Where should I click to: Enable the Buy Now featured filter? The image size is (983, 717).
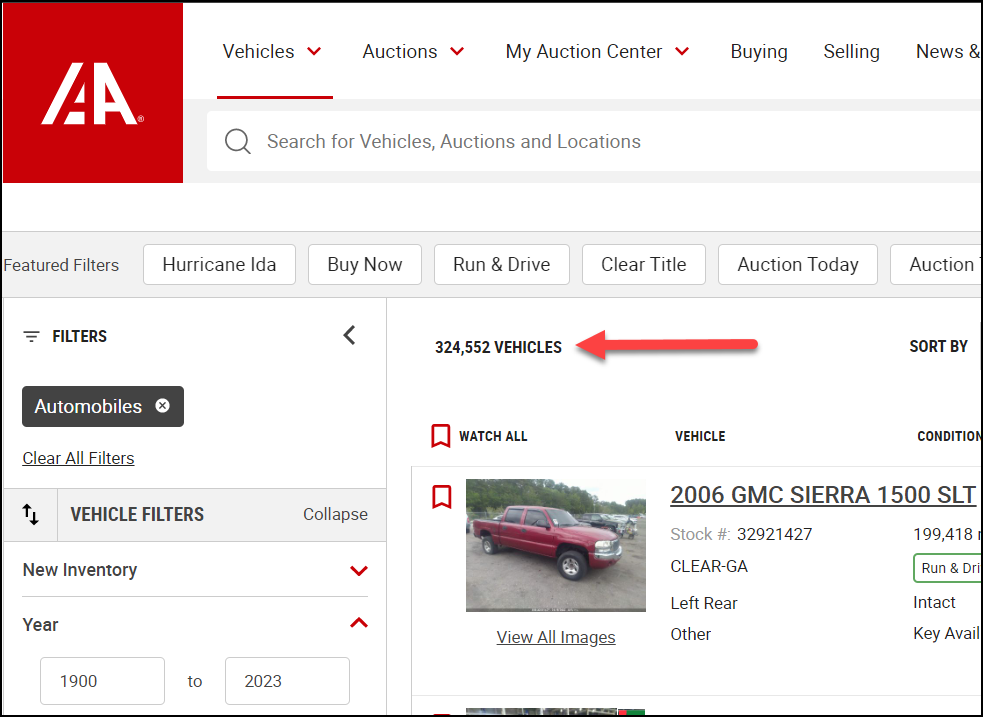click(x=364, y=264)
